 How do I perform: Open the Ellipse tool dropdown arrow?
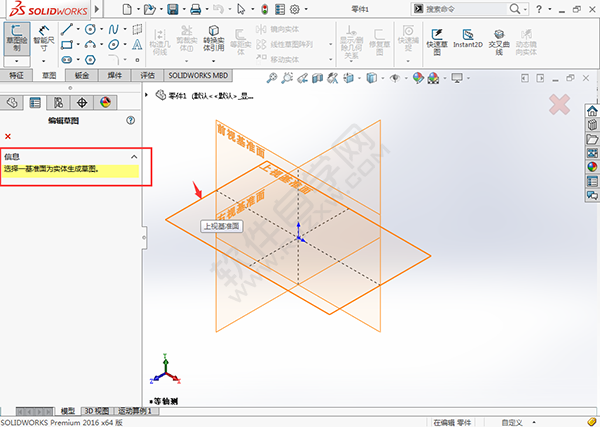[x=125, y=45]
